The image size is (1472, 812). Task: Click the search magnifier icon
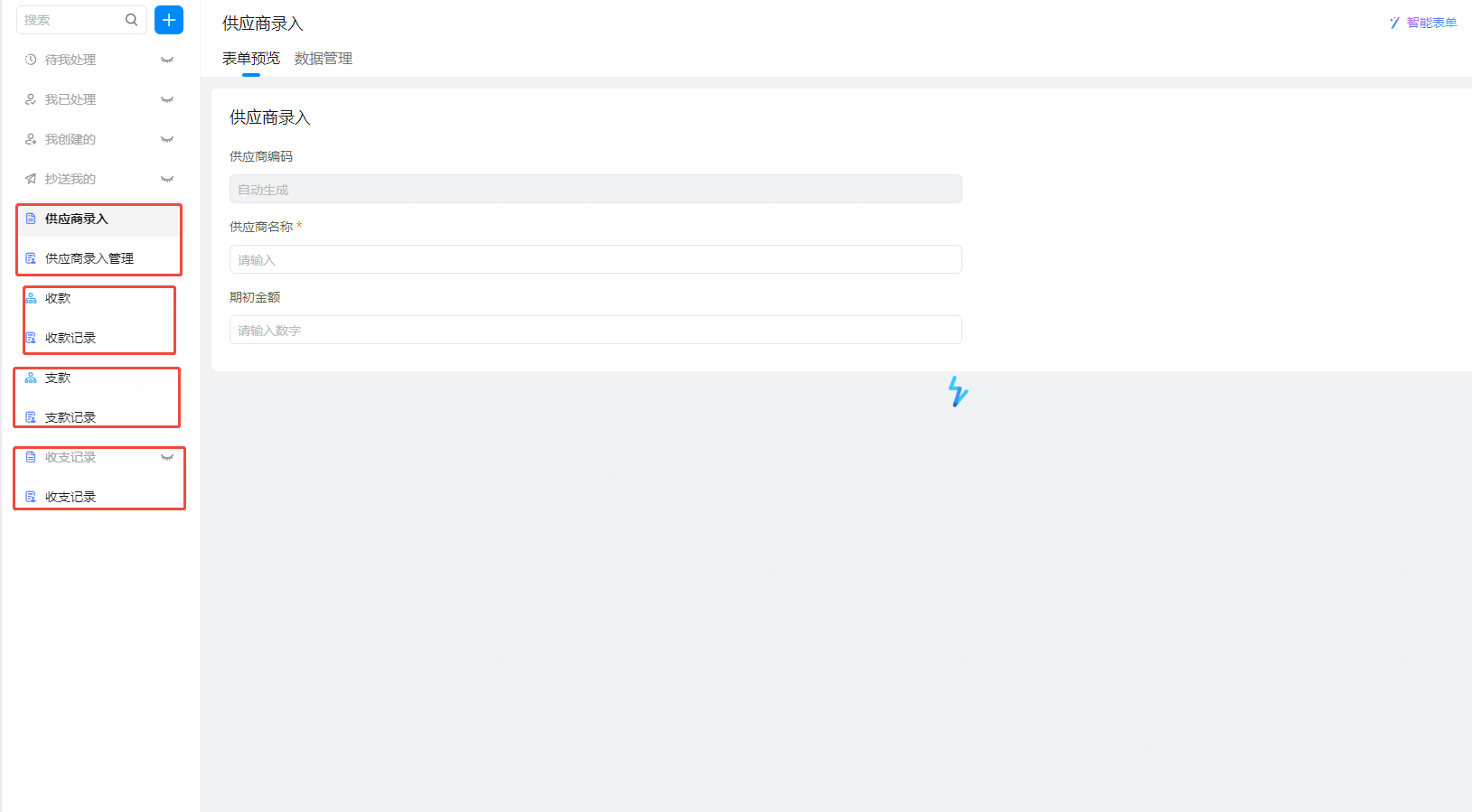tap(131, 20)
